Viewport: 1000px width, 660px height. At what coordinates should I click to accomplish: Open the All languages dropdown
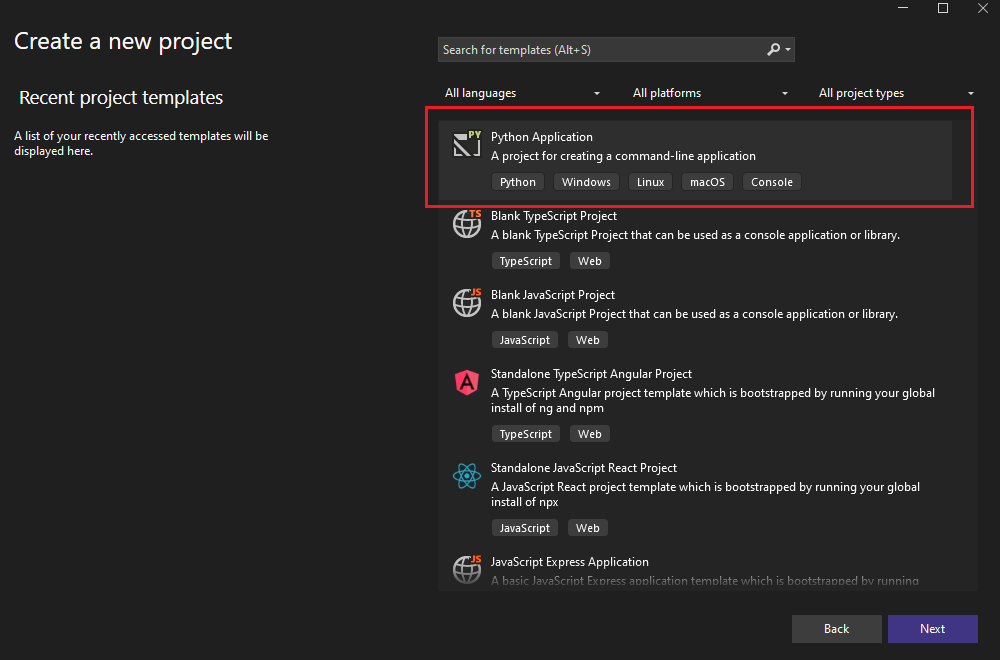click(x=522, y=93)
